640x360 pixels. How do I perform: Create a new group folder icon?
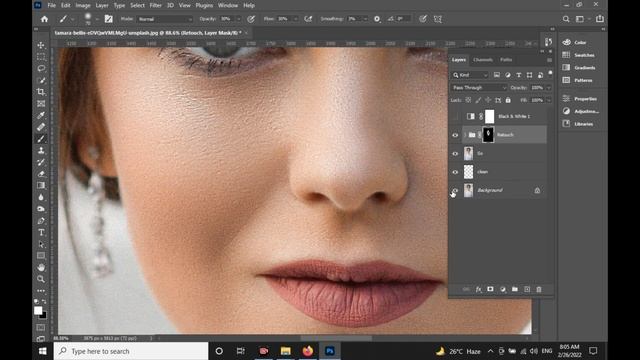515,289
